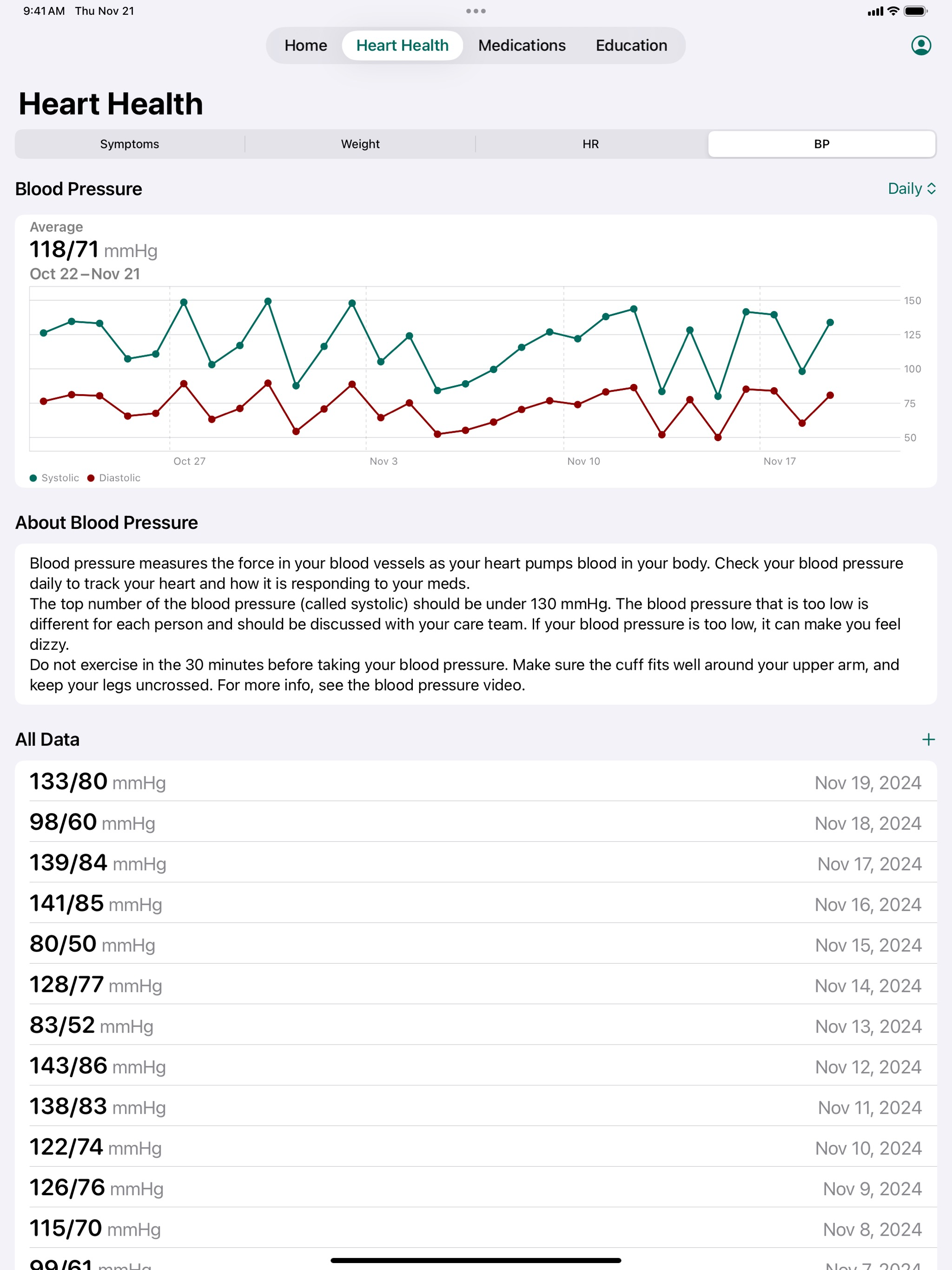Open the 80/50 mmHg entry
The width and height of the screenshot is (952, 1270).
pyautogui.click(x=476, y=944)
